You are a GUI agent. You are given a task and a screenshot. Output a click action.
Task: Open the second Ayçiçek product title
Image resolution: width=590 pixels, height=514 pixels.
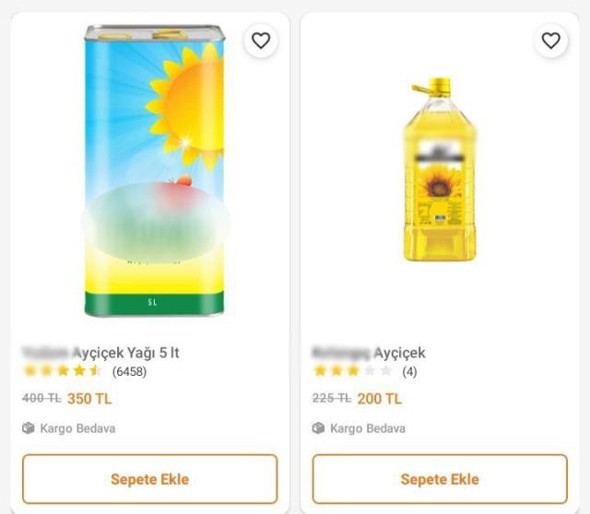[369, 353]
